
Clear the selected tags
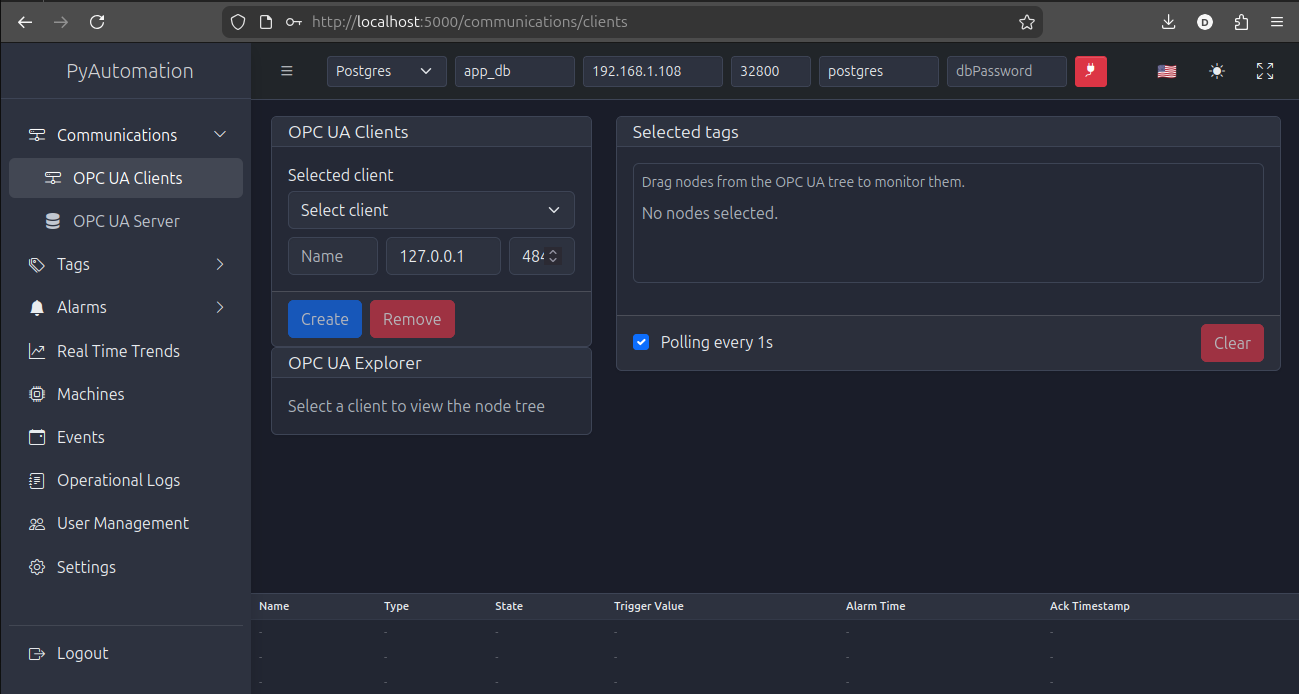click(x=1232, y=343)
